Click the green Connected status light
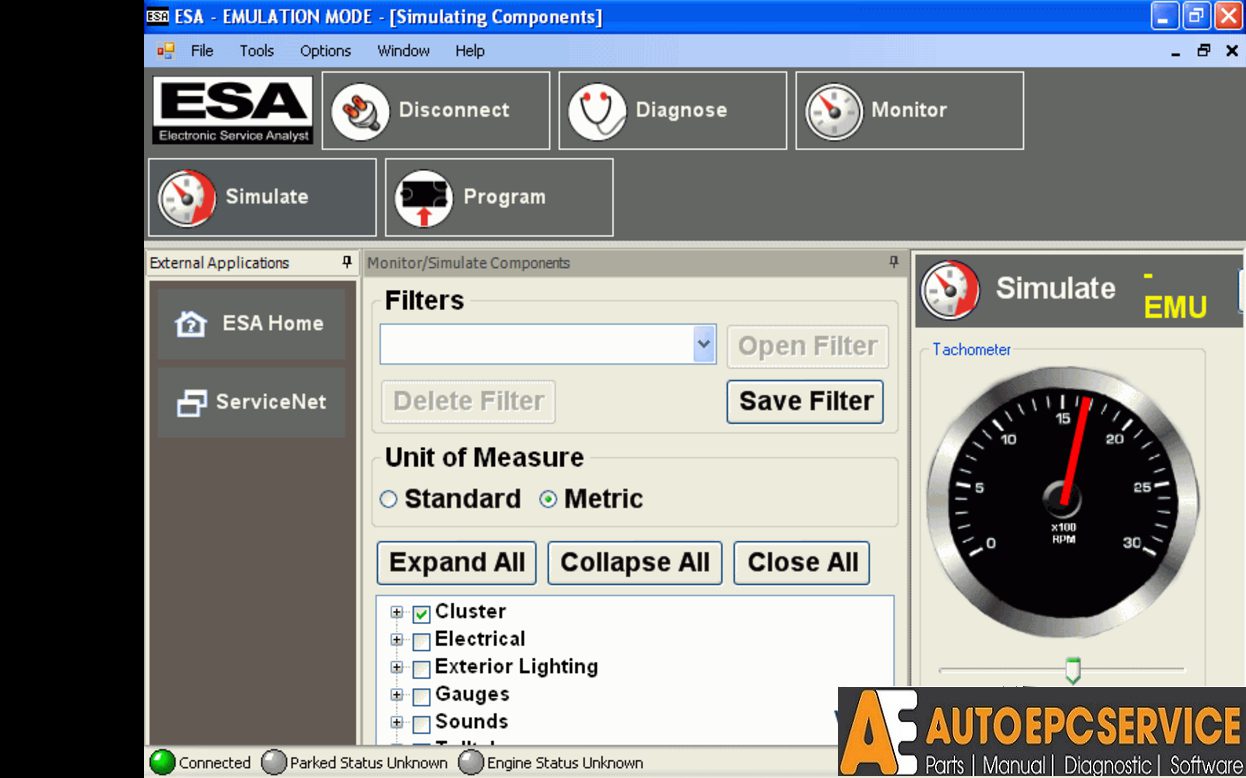The width and height of the screenshot is (1246, 778). [x=162, y=763]
